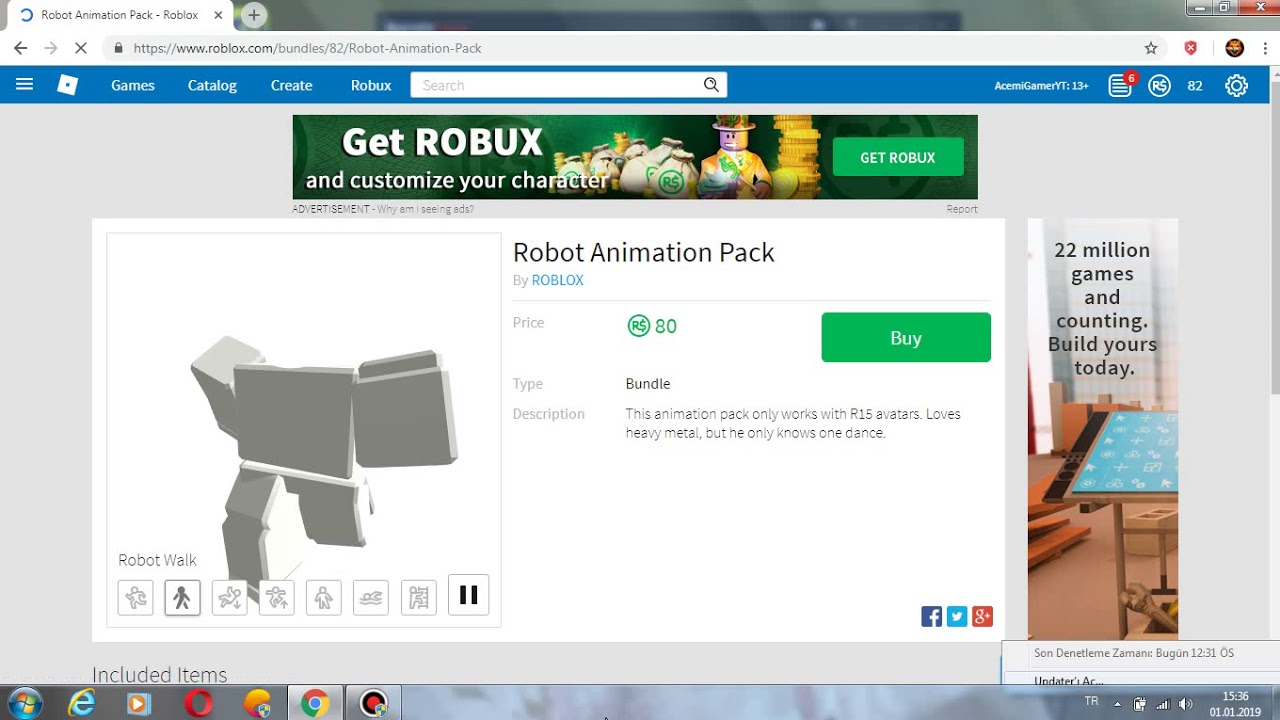Screen dimensions: 1280x720
Task: Show hidden system tray icons
Action: click(x=1117, y=703)
